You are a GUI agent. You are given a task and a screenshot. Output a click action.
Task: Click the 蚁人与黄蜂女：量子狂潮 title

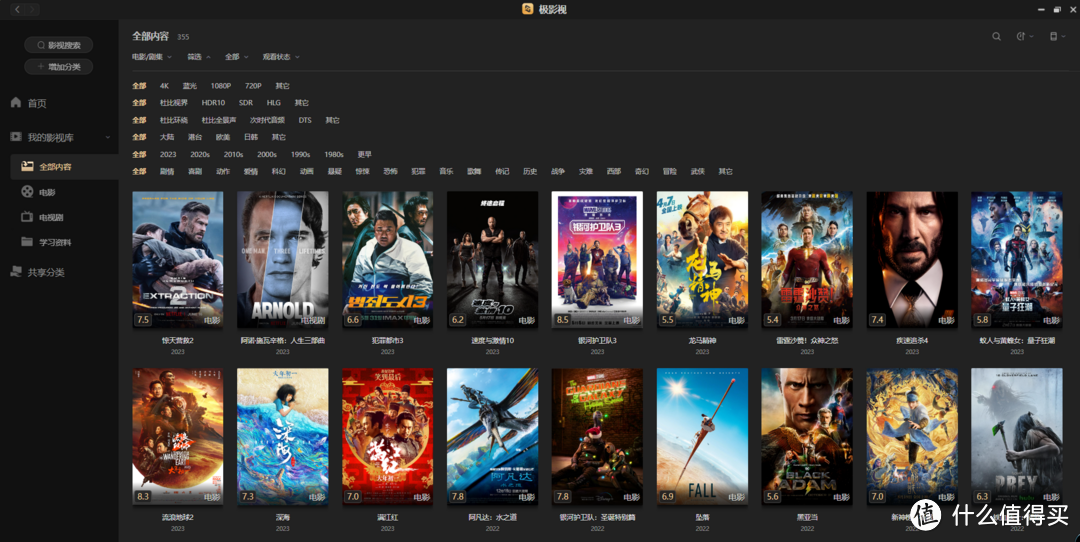pyautogui.click(x=1017, y=340)
